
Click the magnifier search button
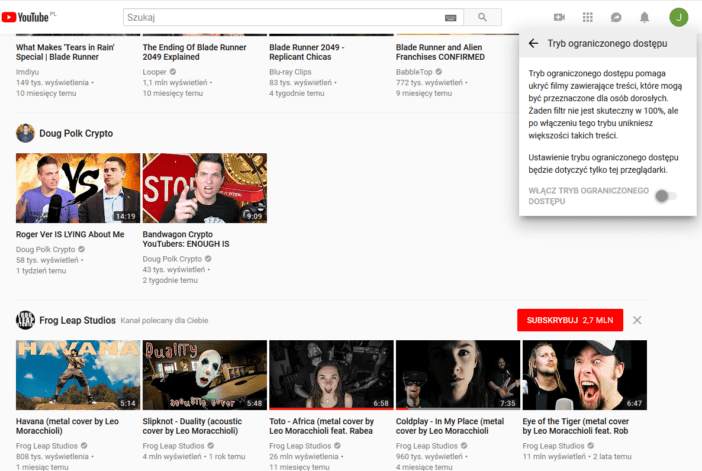point(482,17)
